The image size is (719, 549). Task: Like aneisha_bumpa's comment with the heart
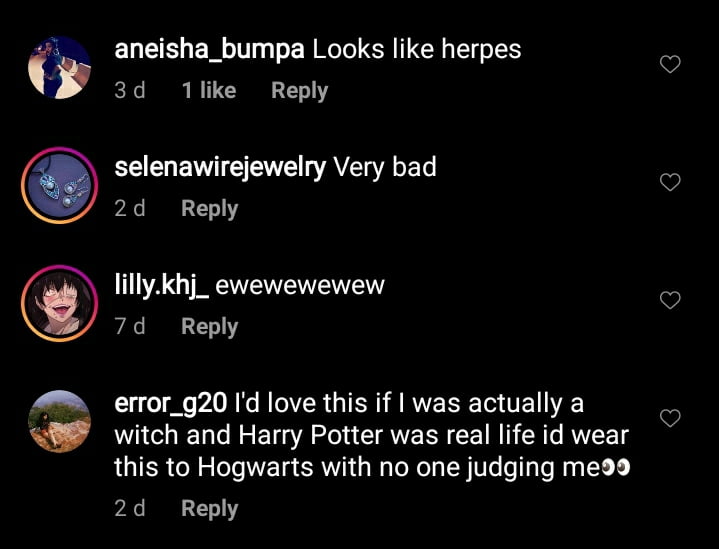coord(671,65)
